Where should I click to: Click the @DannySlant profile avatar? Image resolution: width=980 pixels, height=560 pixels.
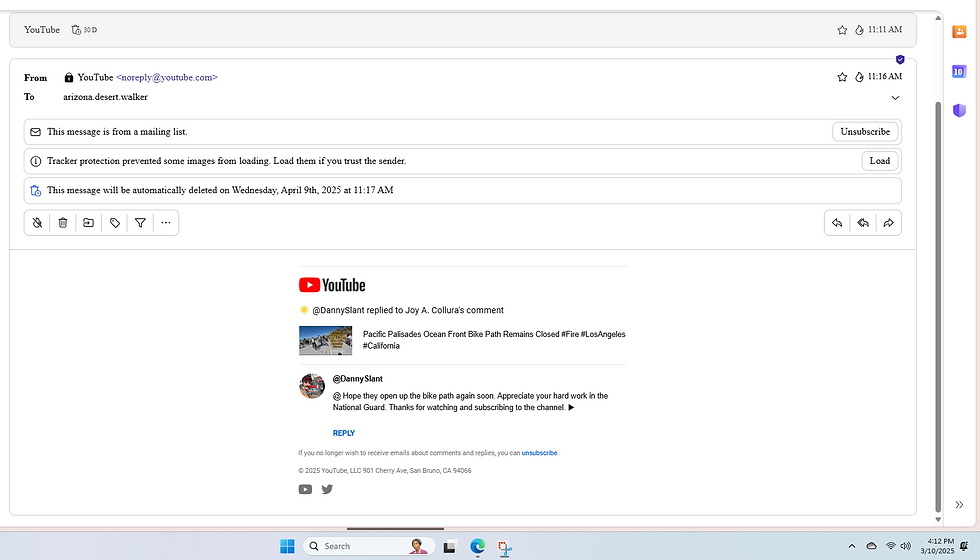(312, 386)
